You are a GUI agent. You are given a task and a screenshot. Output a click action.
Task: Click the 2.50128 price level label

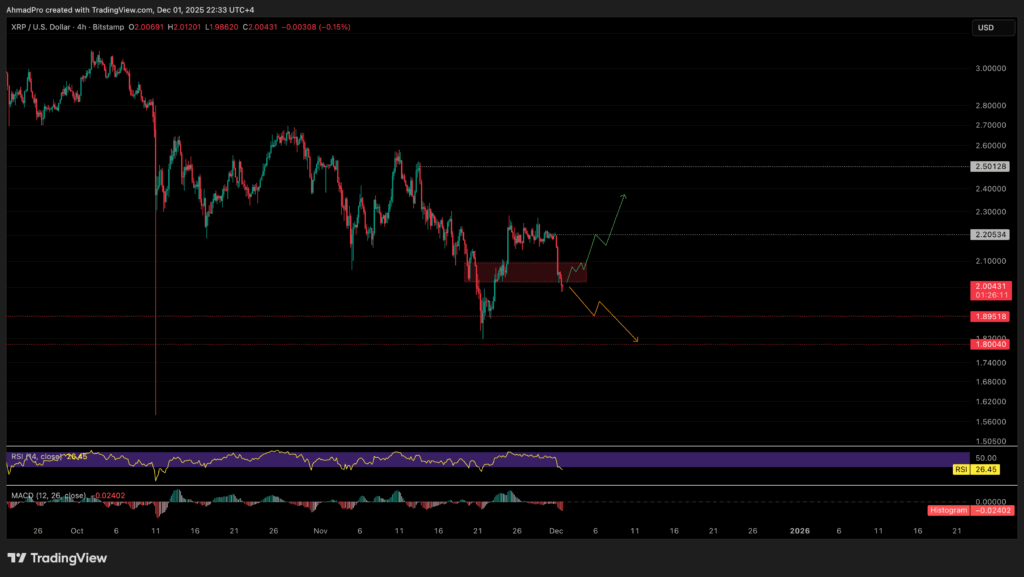[x=989, y=166]
